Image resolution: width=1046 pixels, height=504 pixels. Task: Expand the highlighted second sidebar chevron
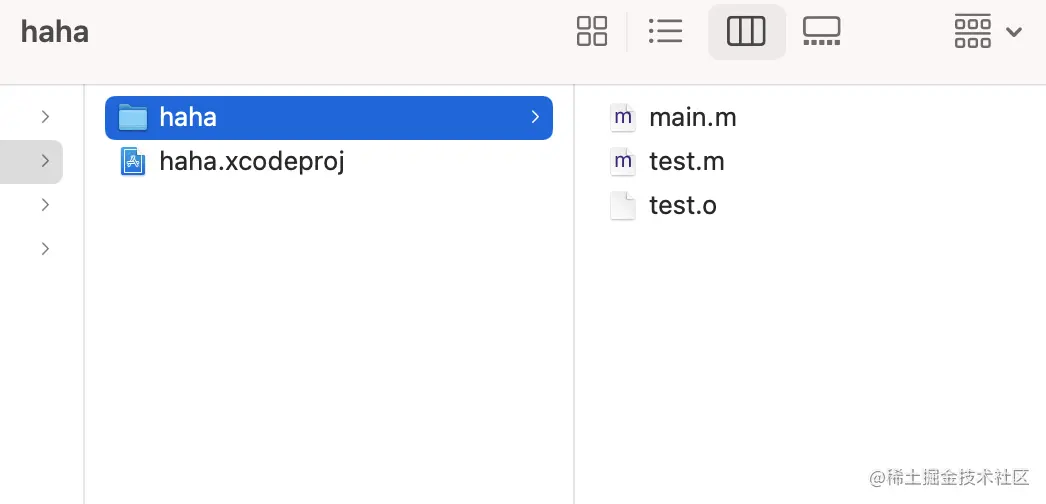coord(45,161)
